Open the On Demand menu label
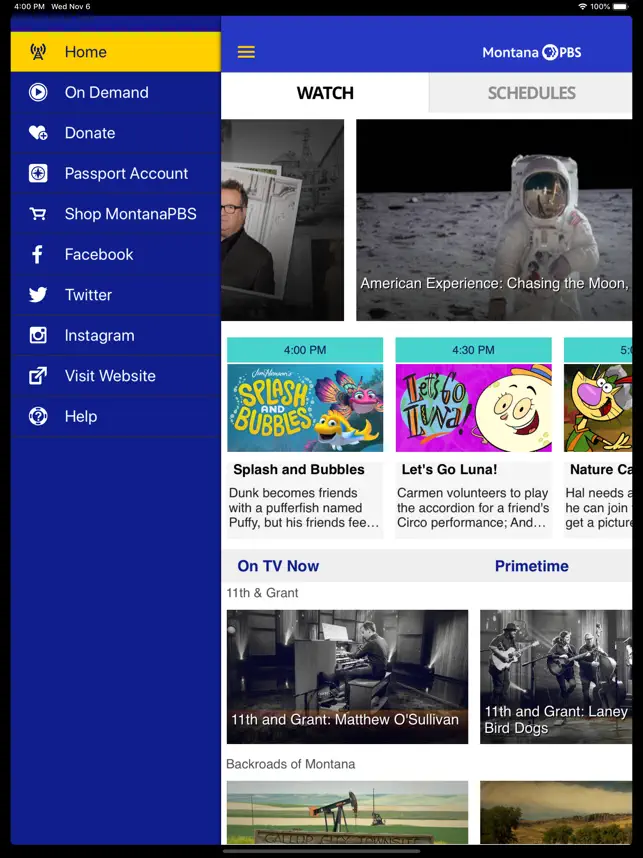This screenshot has width=643, height=858. click(107, 92)
